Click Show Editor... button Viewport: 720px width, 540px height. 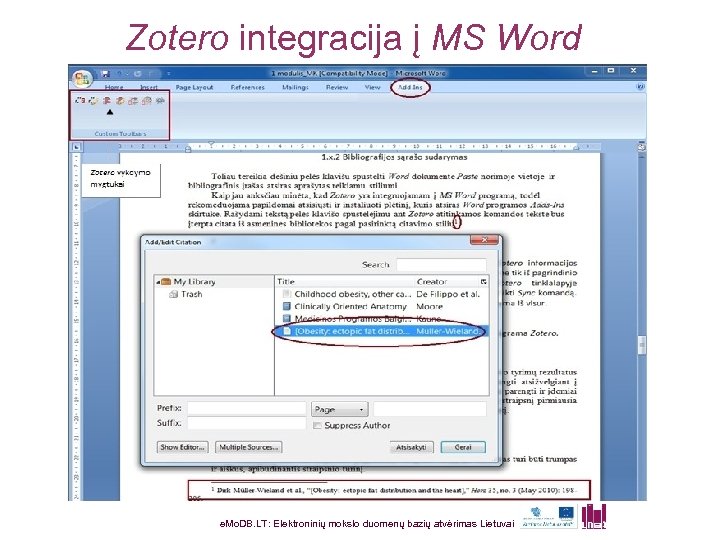(x=182, y=447)
